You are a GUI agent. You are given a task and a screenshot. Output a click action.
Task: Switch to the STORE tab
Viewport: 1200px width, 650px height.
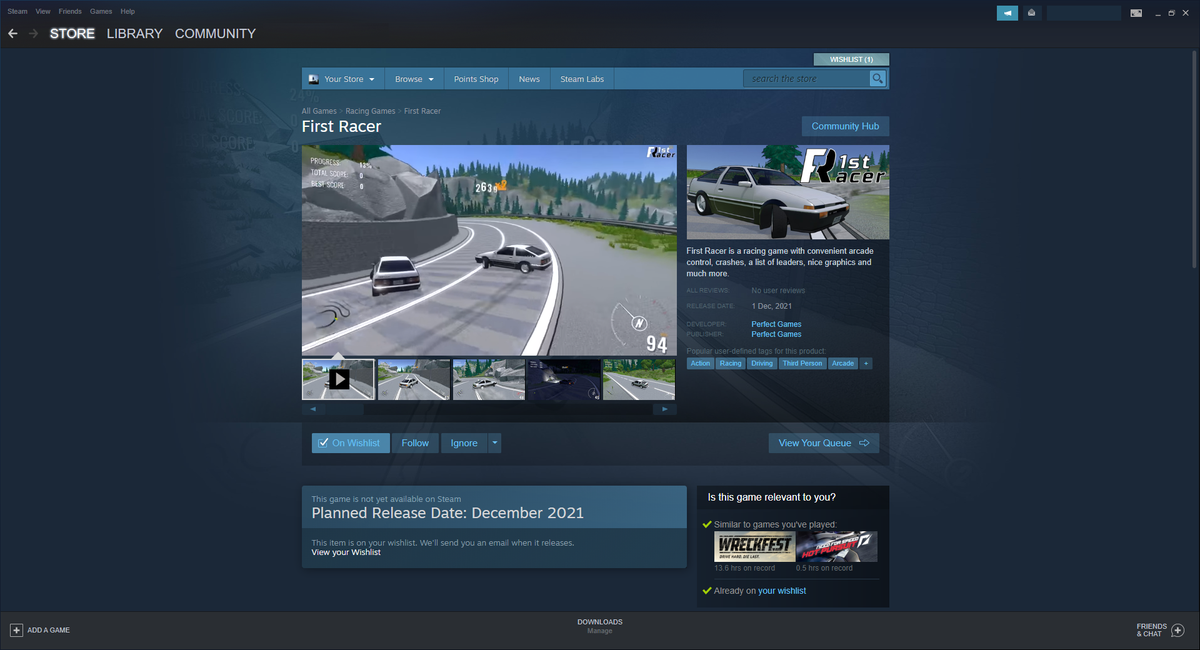click(x=72, y=33)
